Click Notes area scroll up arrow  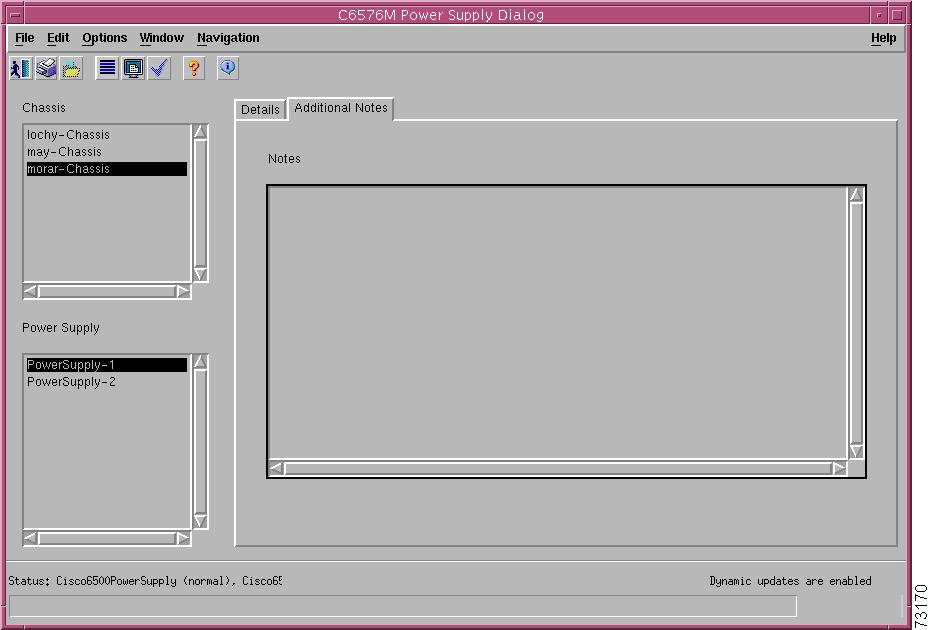856,195
